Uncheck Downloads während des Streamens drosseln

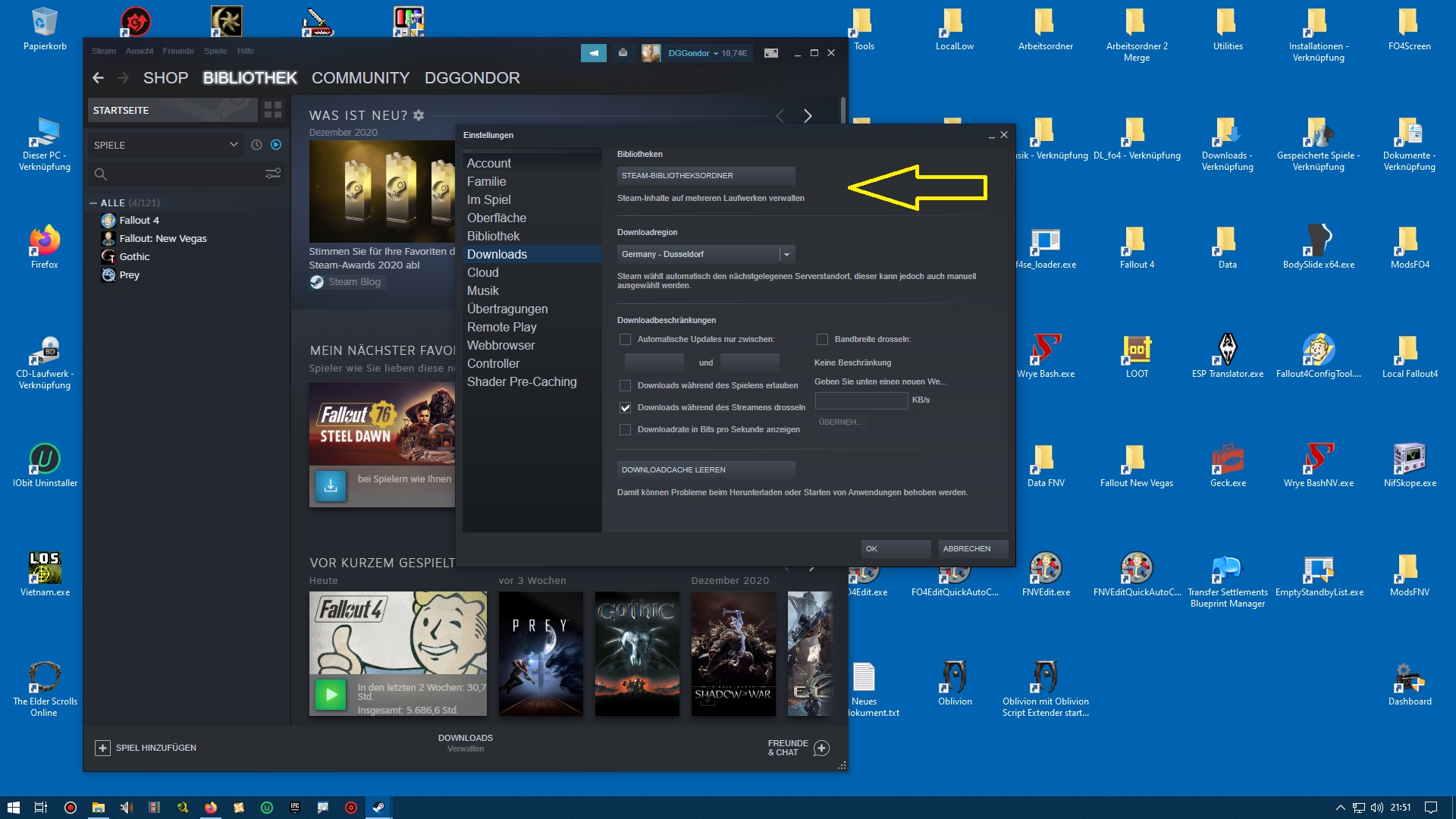tap(626, 408)
